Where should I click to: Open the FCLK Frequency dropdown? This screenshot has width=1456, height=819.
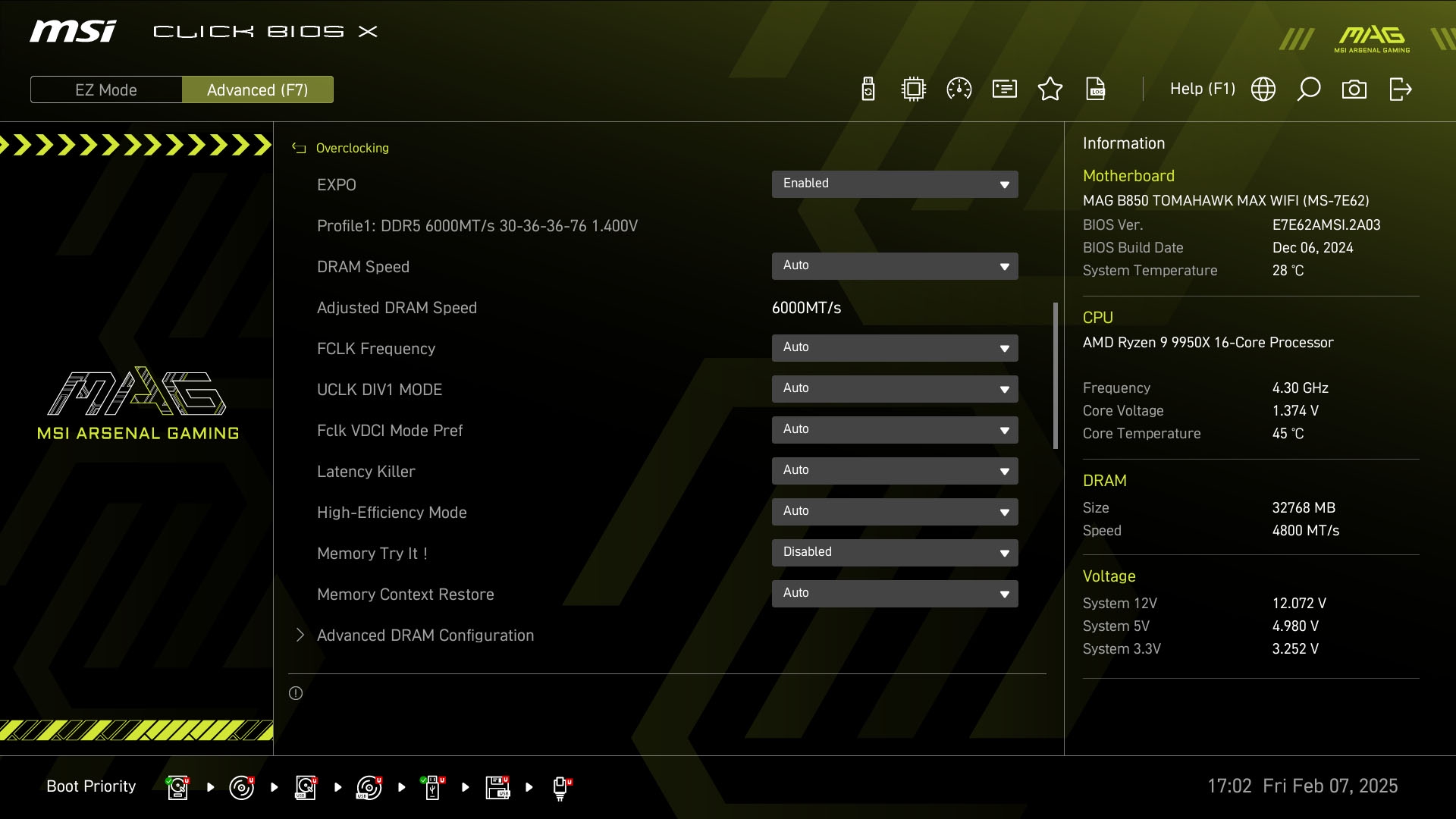pos(895,348)
